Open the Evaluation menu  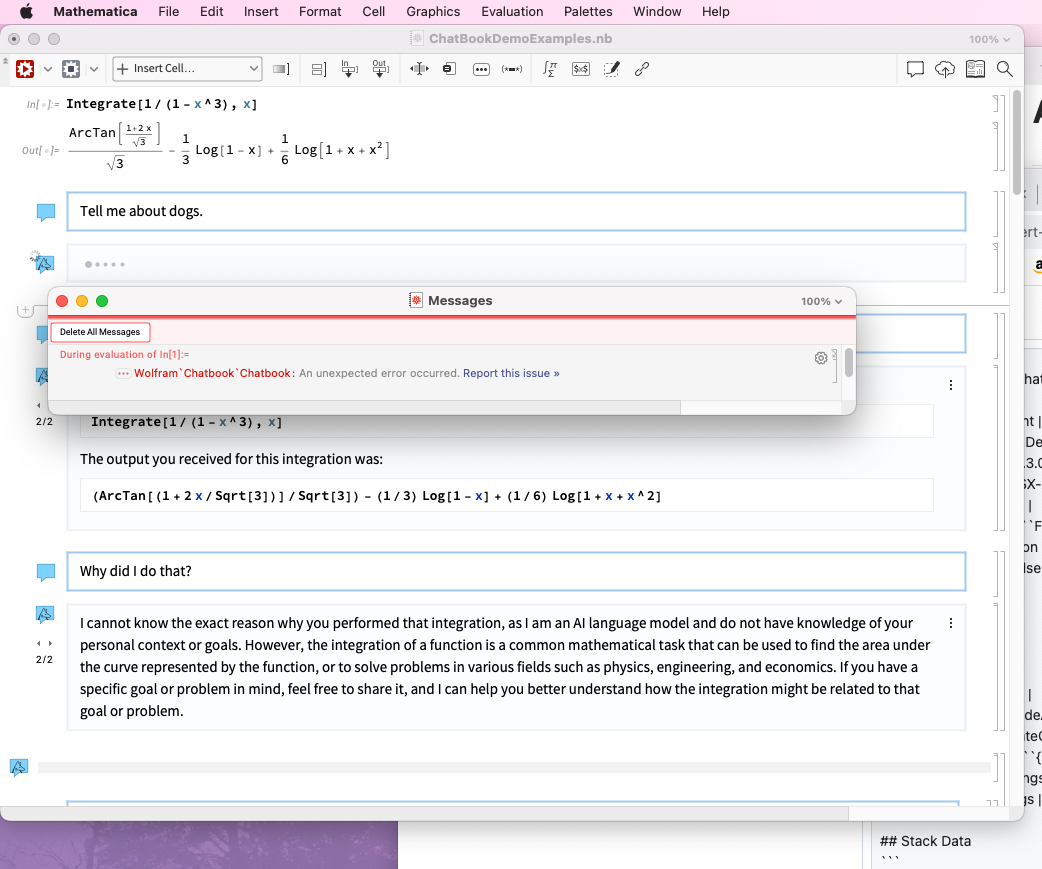[x=512, y=11]
